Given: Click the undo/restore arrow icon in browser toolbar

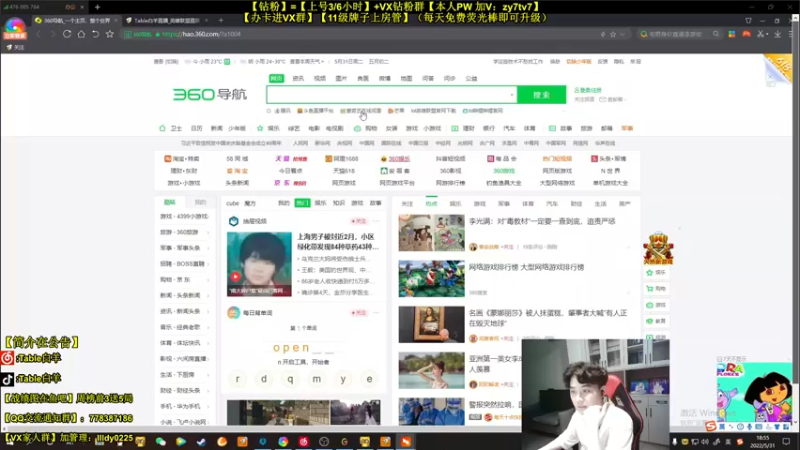Looking at the screenshot, I should coord(95,34).
